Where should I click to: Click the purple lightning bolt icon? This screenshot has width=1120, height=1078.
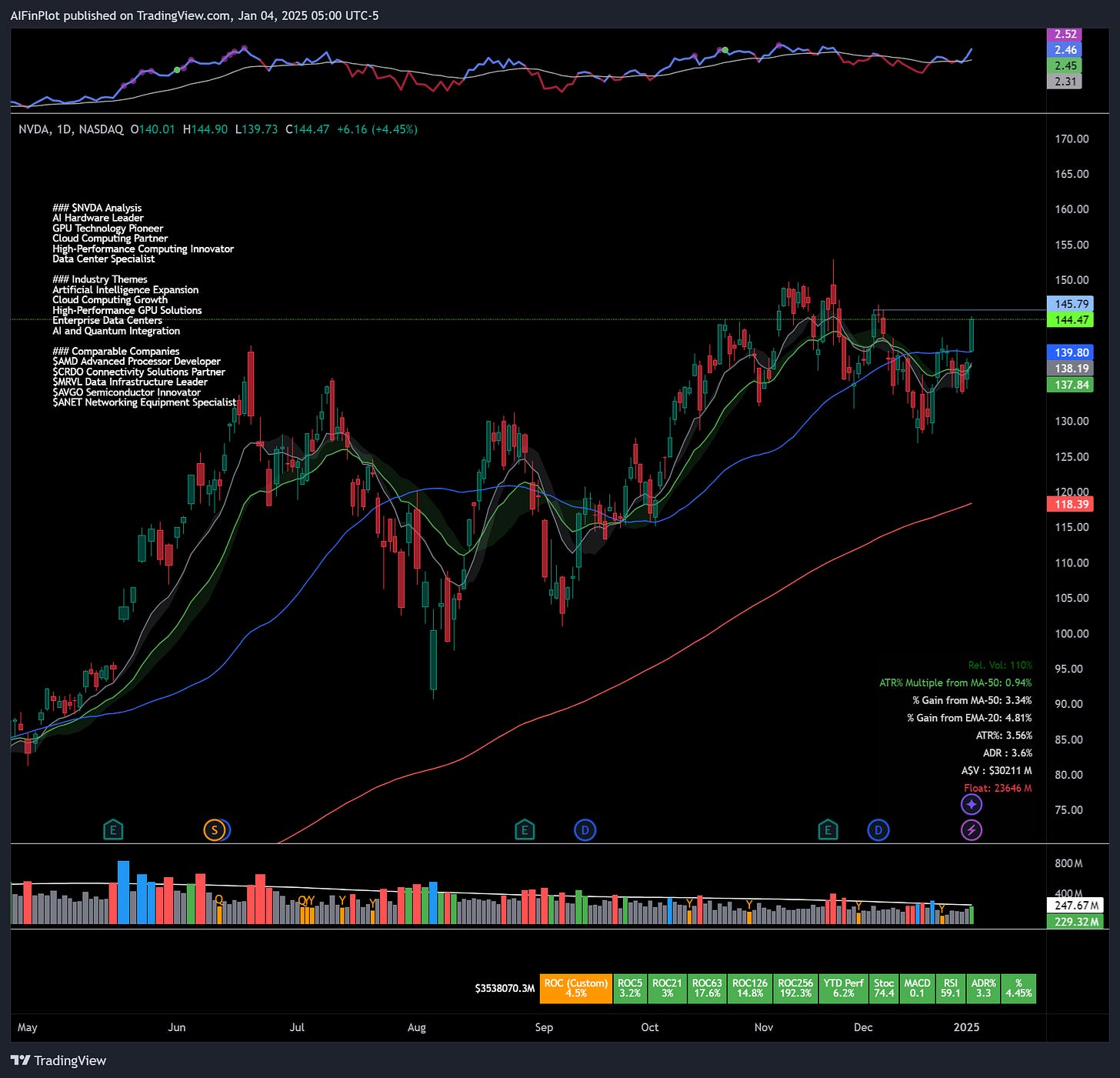pyautogui.click(x=972, y=830)
